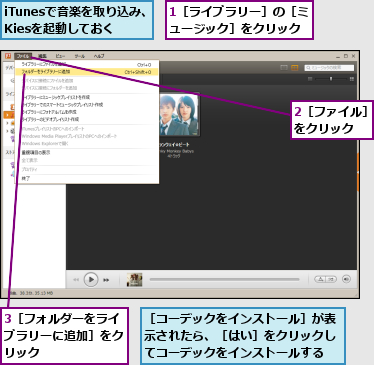Toggle repeat playback mode
Image resolution: width=374 pixels, height=365 pixels.
pyautogui.click(x=320, y=279)
